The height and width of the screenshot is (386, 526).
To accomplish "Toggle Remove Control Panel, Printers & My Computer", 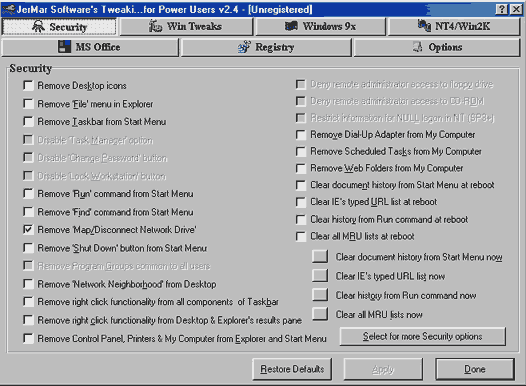I will coord(29,338).
